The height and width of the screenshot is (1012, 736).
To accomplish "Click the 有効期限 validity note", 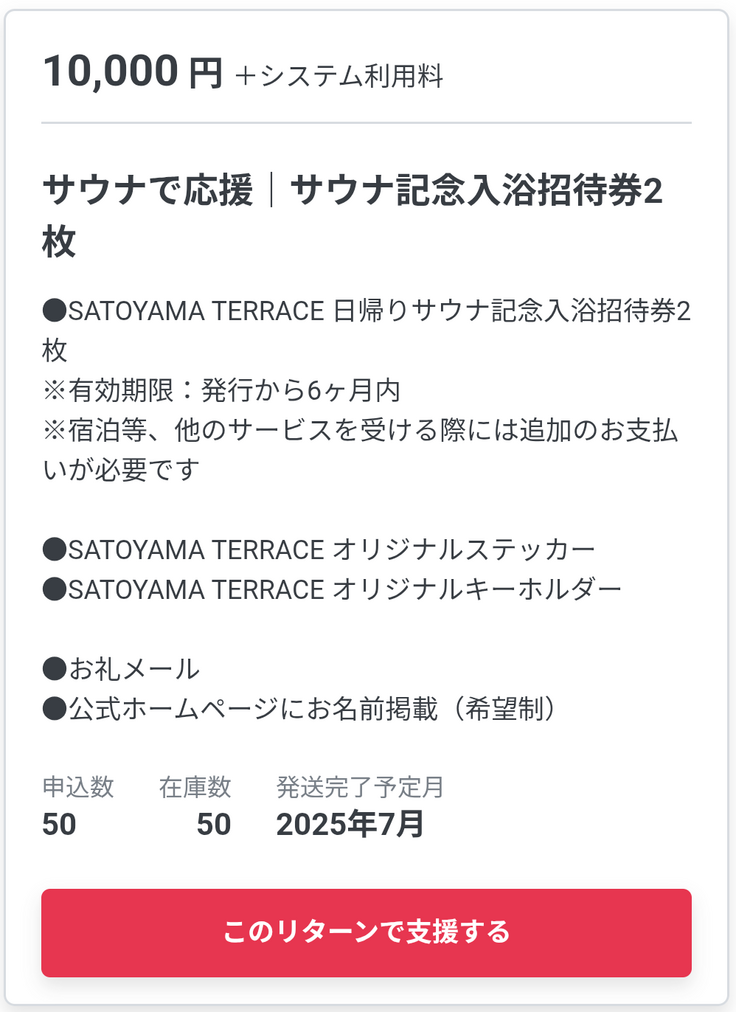I will pos(221,390).
